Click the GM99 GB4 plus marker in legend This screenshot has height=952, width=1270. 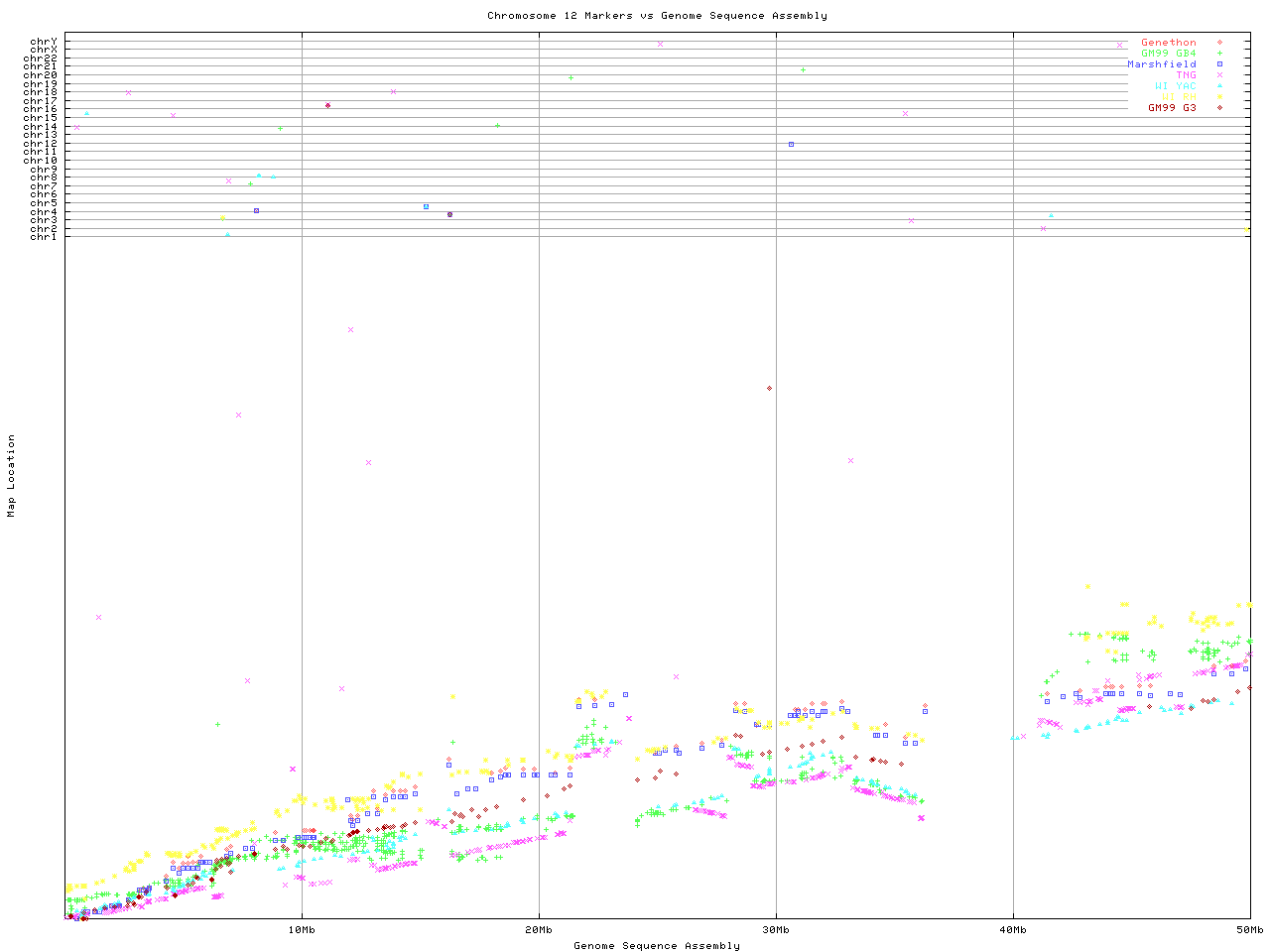[x=1219, y=54]
